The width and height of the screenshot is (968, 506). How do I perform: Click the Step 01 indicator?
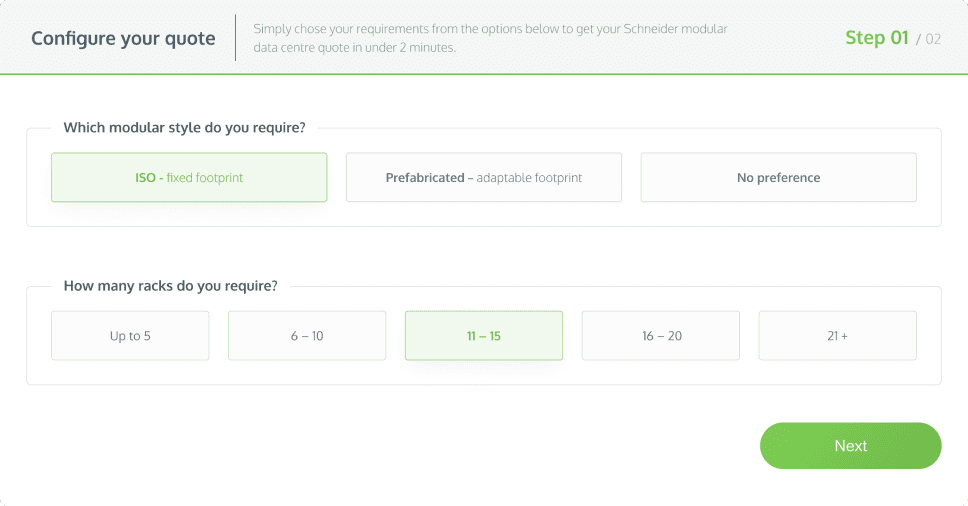point(877,38)
